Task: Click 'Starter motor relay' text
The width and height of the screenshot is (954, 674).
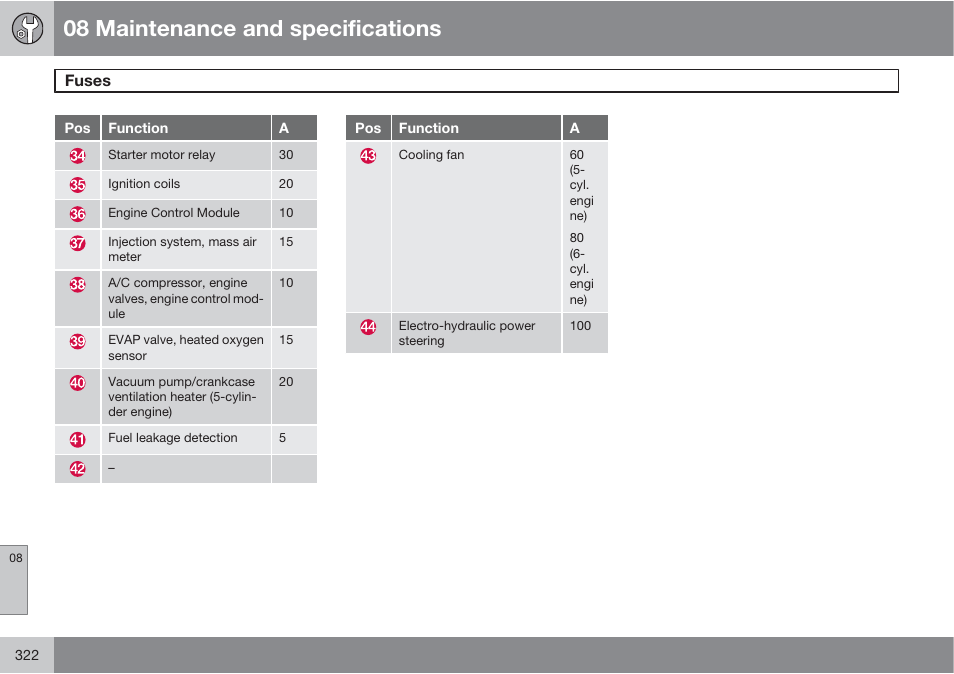Action: 162,155
